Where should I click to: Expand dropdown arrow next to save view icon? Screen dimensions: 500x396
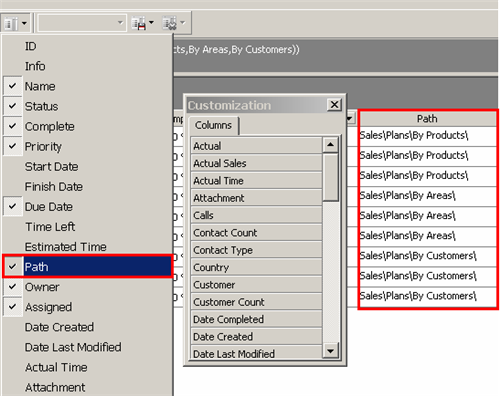click(151, 23)
